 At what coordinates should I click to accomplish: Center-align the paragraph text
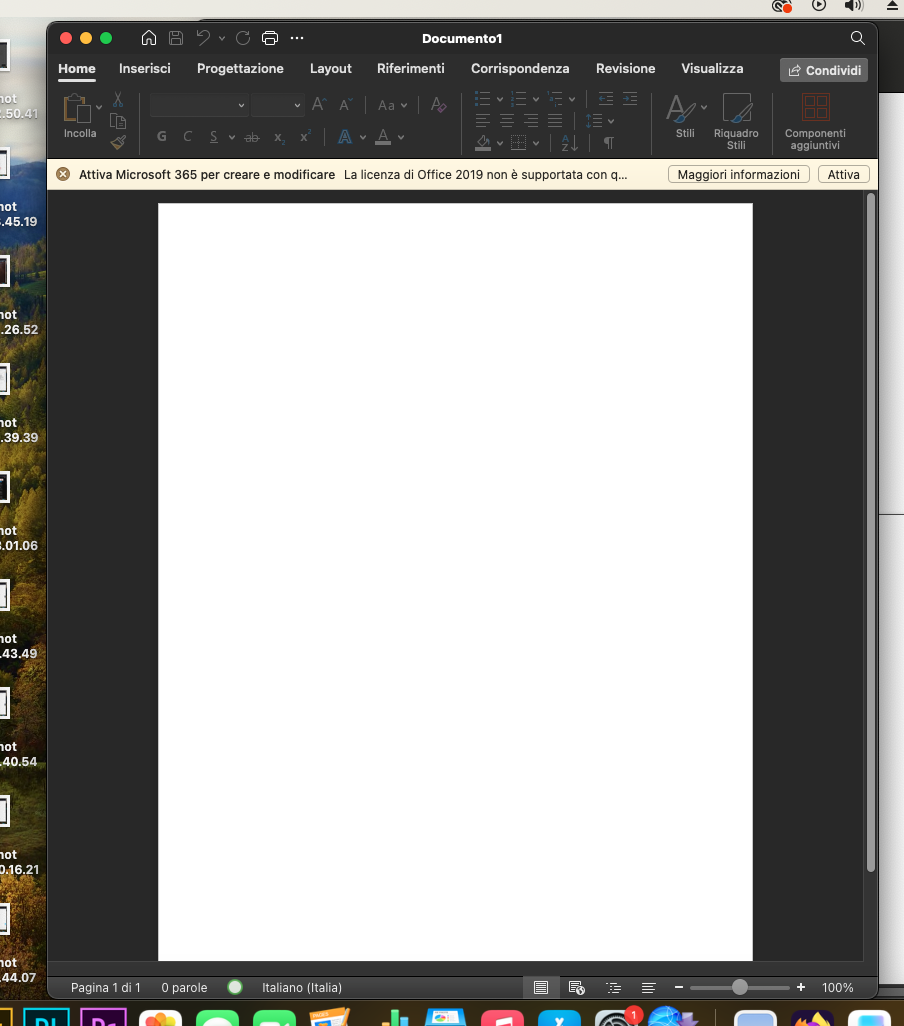(x=507, y=121)
